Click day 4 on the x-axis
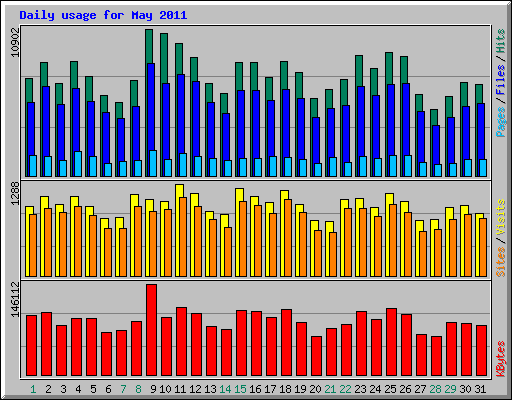Image resolution: width=512 pixels, height=400 pixels. pos(78,389)
